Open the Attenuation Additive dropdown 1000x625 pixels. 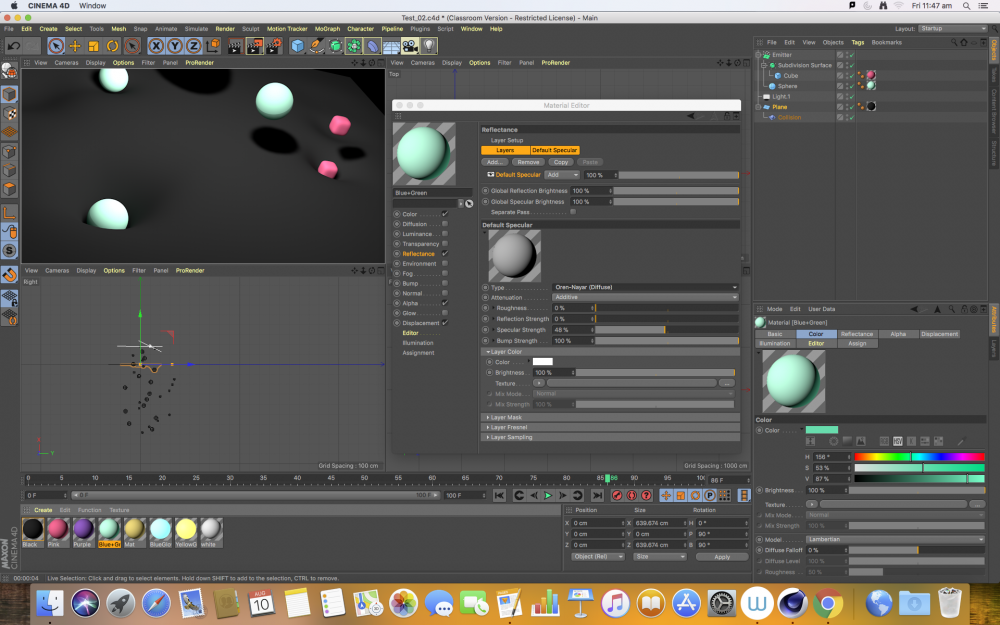(x=645, y=297)
